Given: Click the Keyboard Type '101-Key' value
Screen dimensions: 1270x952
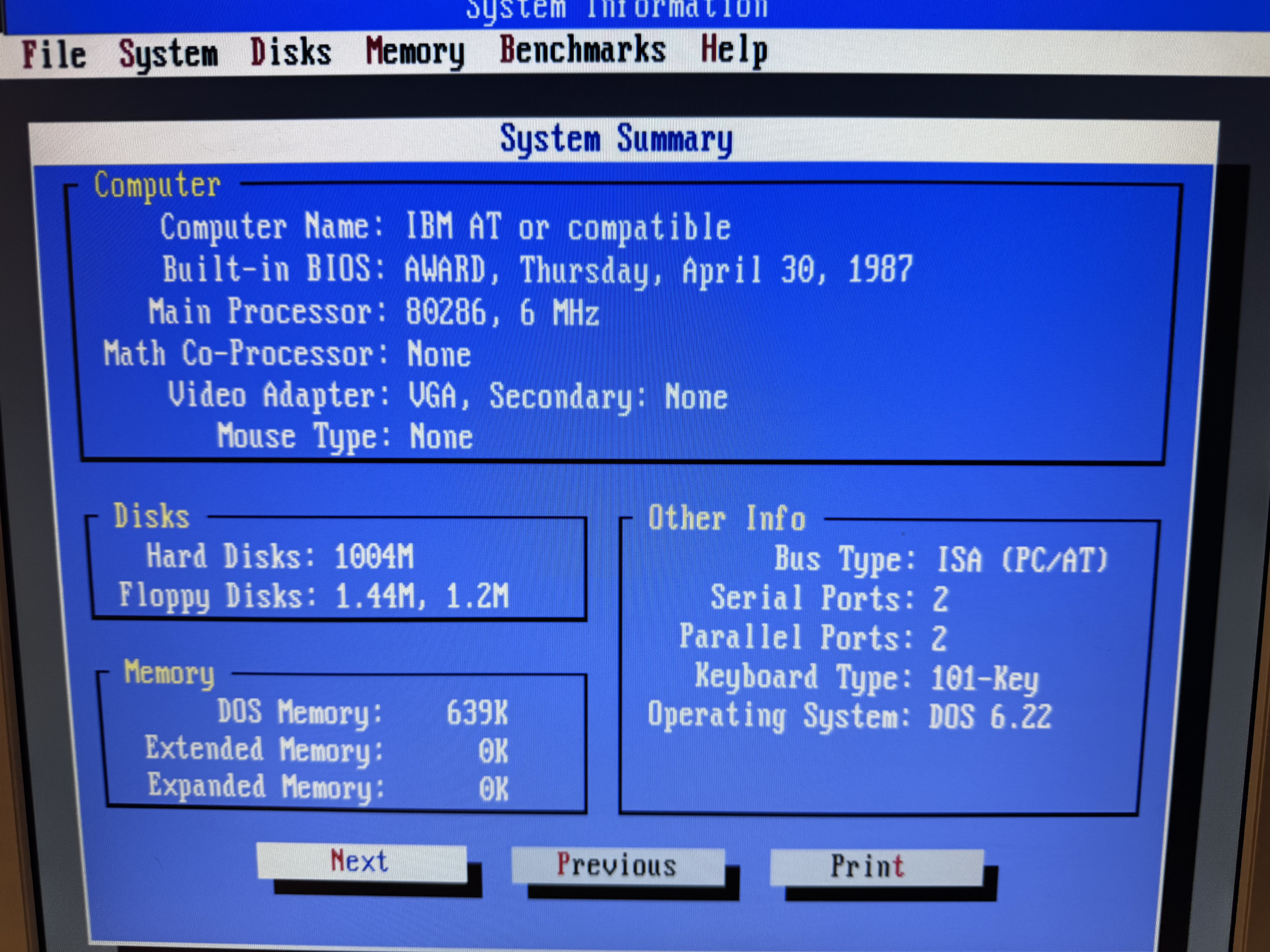Looking at the screenshot, I should click(985, 679).
